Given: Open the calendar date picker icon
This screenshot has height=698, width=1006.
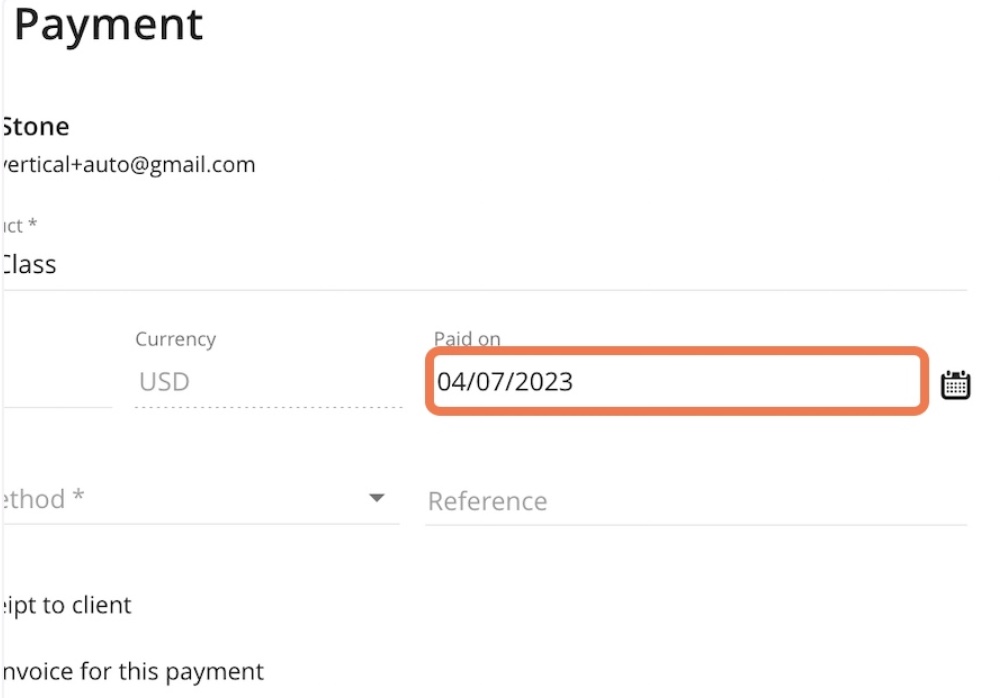Looking at the screenshot, I should pyautogui.click(x=955, y=385).
